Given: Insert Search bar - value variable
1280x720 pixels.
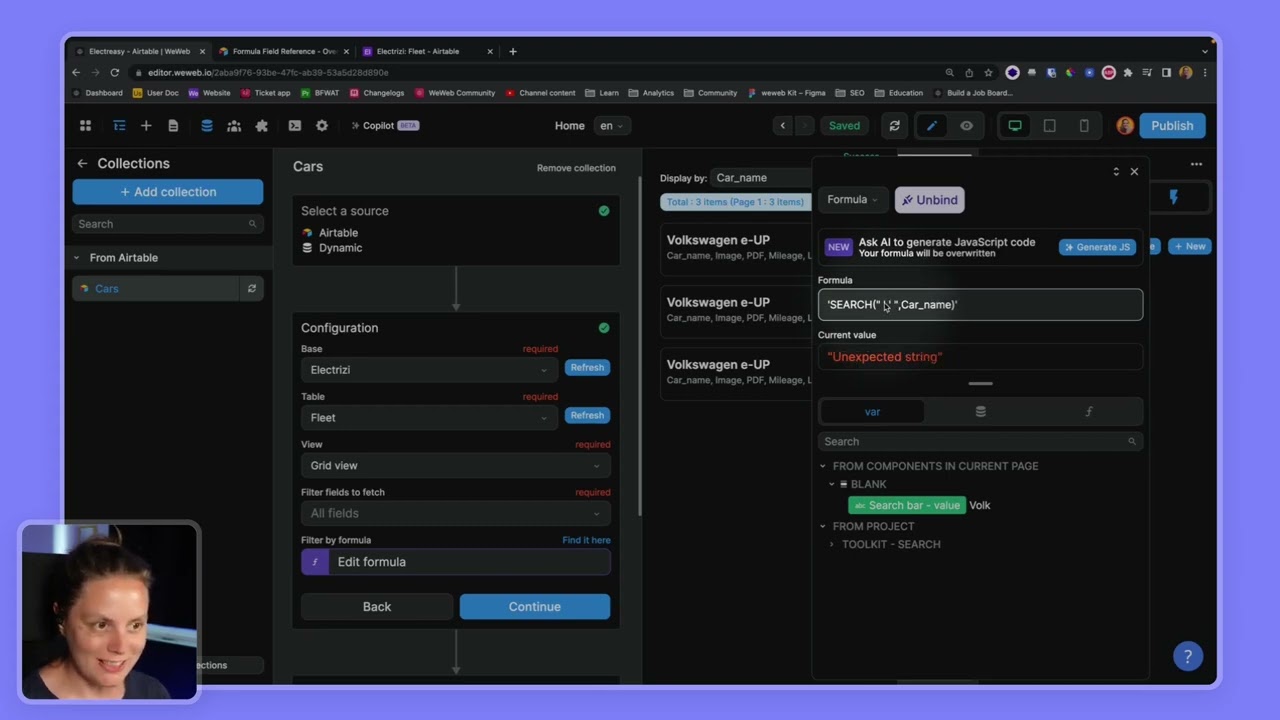Looking at the screenshot, I should 907,506.
